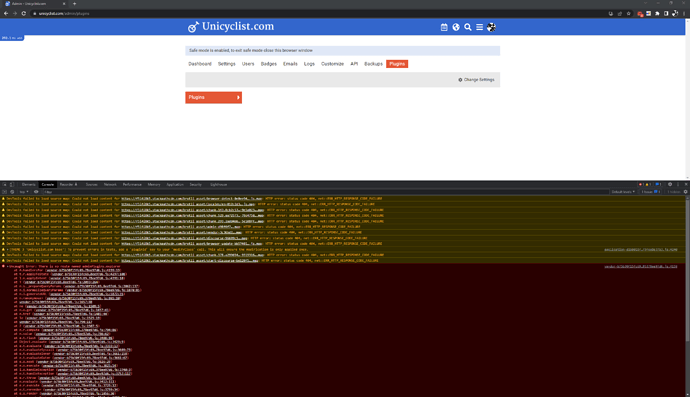Open the Default levels dropdown
The height and width of the screenshot is (397, 690).
623,192
